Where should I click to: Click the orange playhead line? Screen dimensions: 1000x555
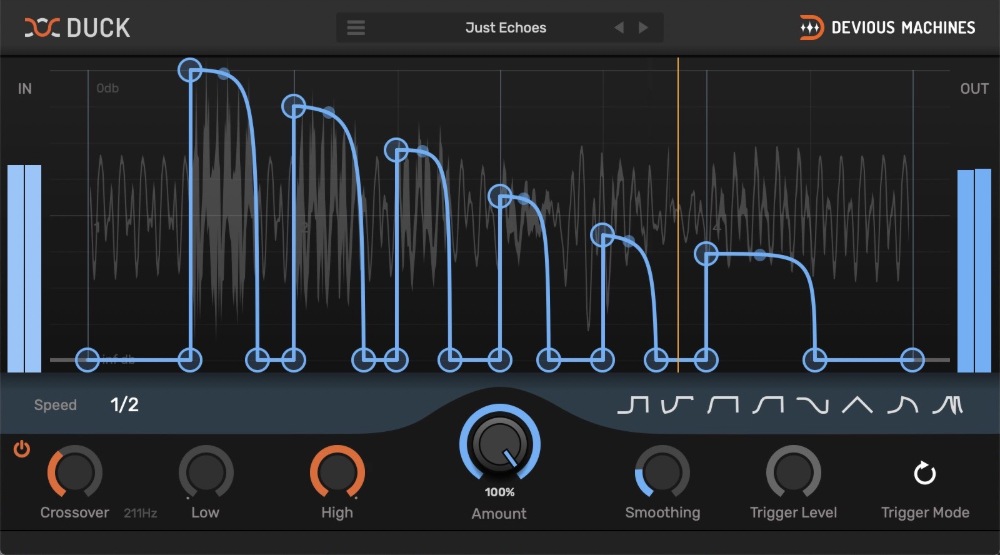678,214
